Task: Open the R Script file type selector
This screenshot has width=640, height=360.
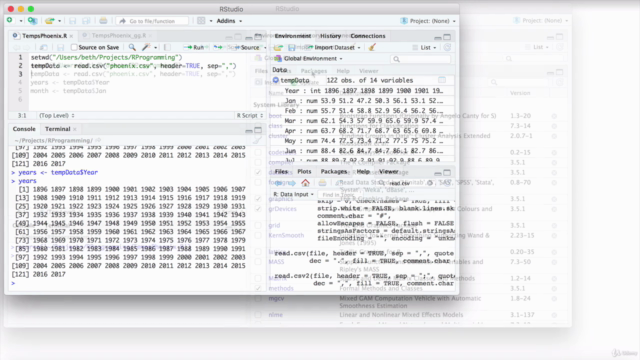Action: point(249,116)
